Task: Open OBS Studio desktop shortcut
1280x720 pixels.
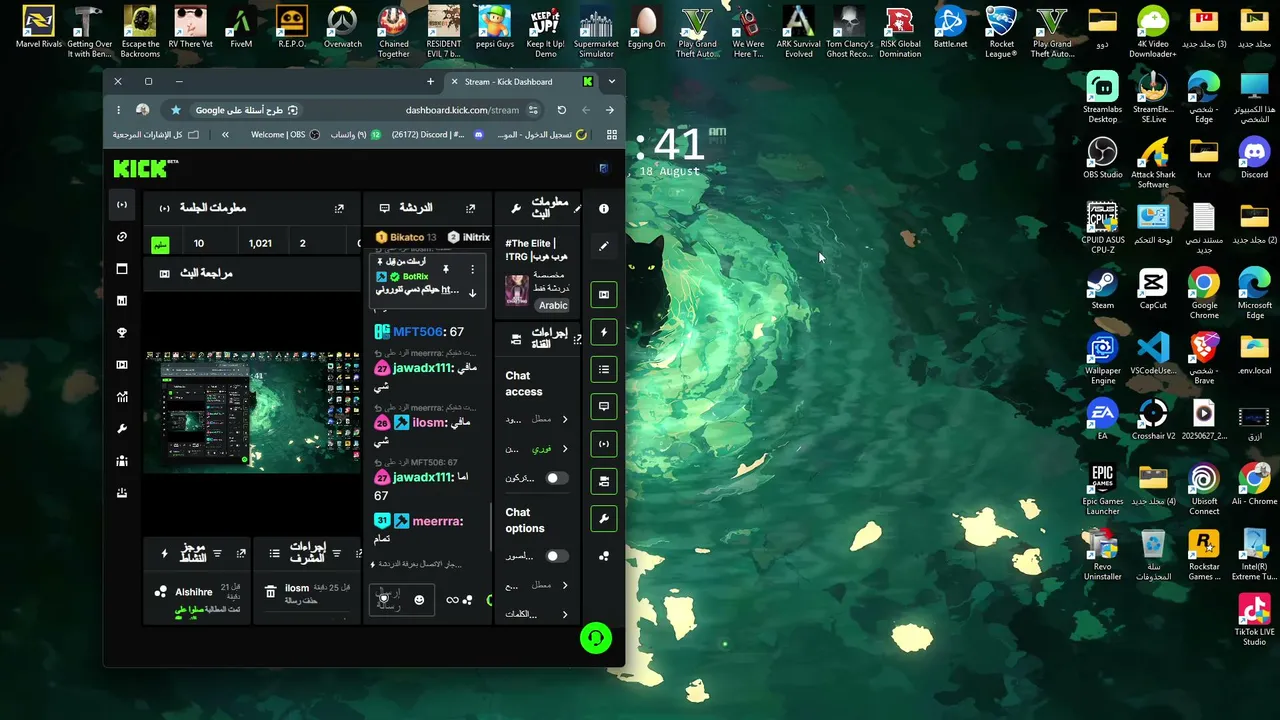Action: pyautogui.click(x=1102, y=158)
